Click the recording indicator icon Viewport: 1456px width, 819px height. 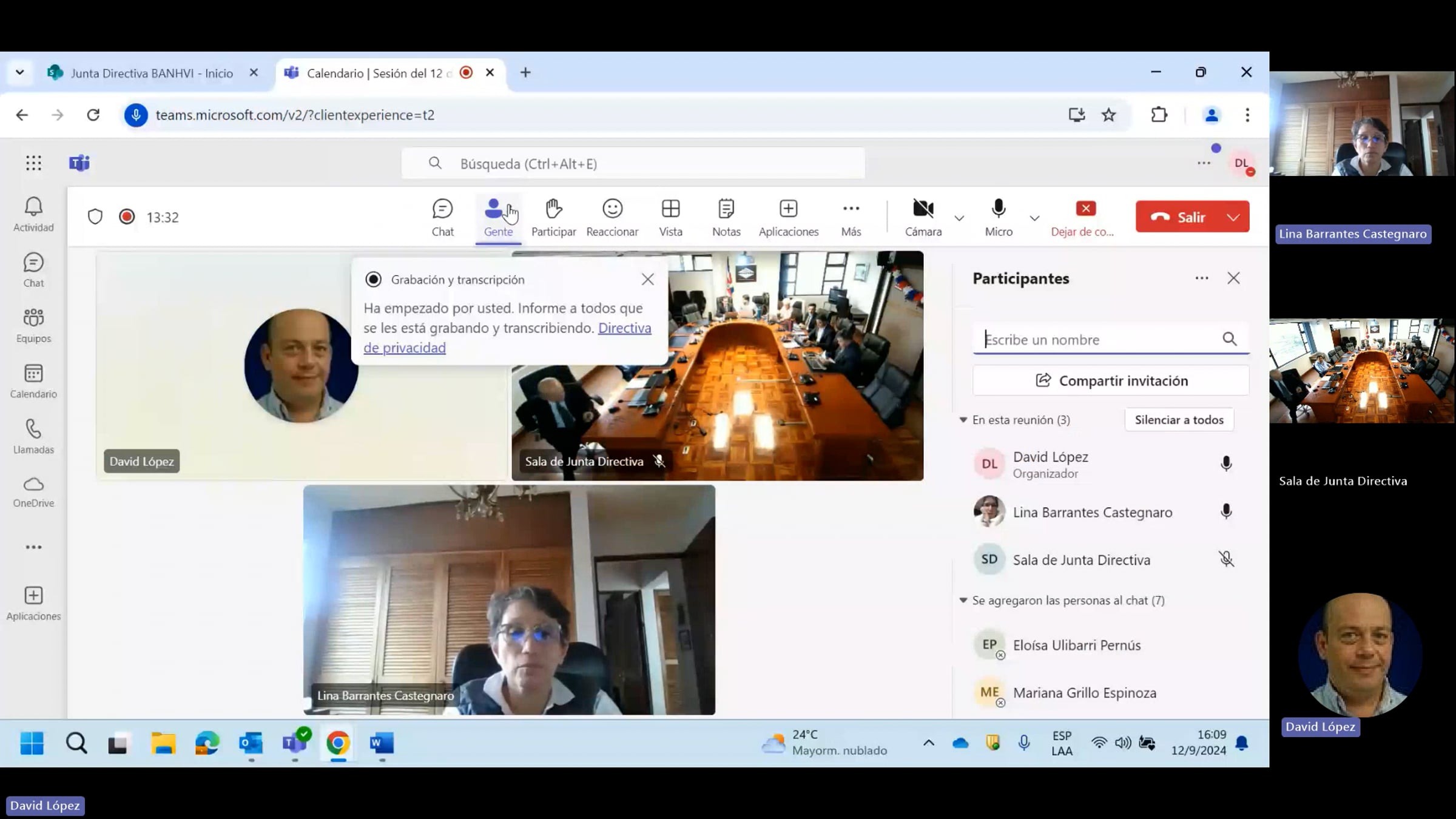click(x=126, y=217)
